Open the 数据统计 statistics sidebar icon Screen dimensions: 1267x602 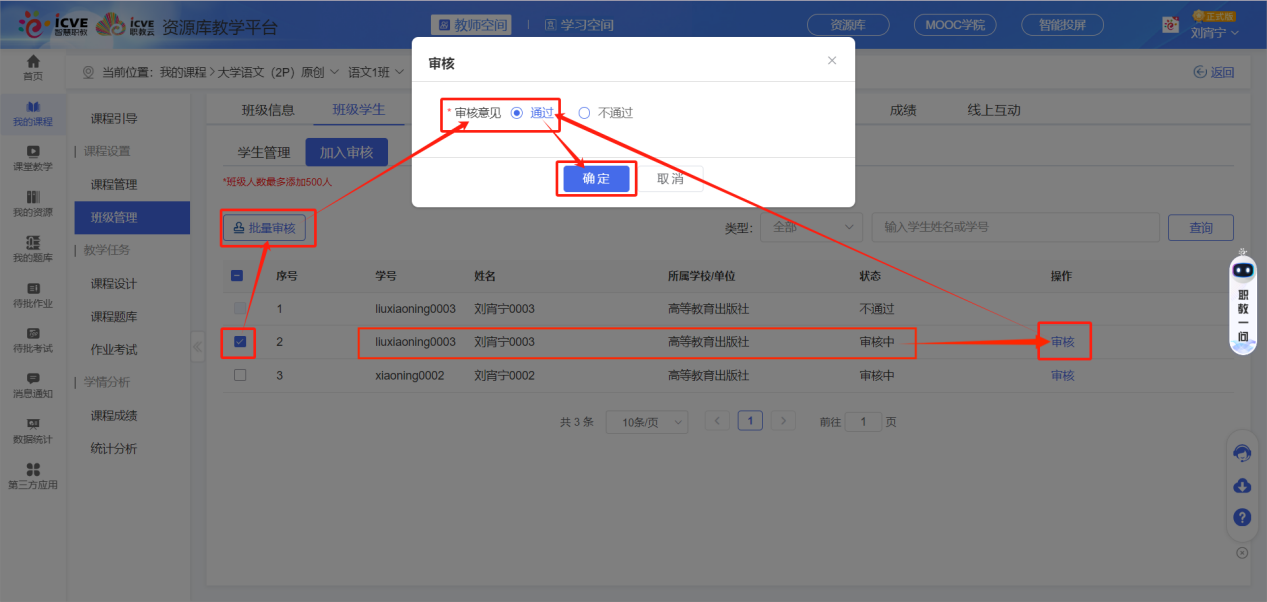pyautogui.click(x=33, y=428)
